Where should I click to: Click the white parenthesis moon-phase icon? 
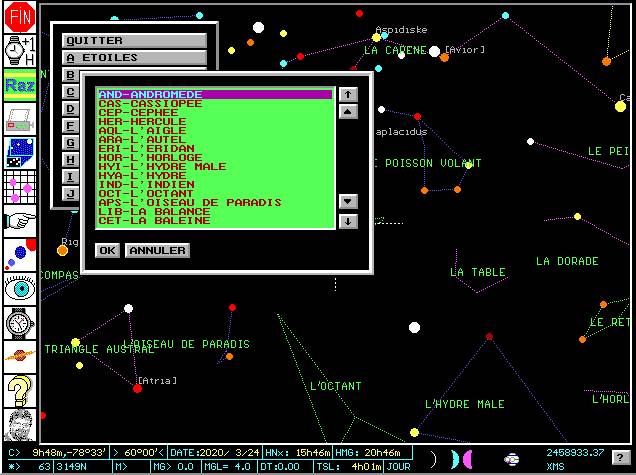[434, 459]
